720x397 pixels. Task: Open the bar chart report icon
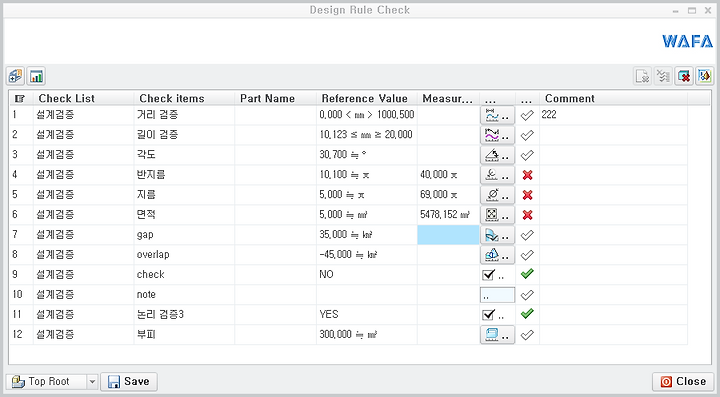(36, 76)
